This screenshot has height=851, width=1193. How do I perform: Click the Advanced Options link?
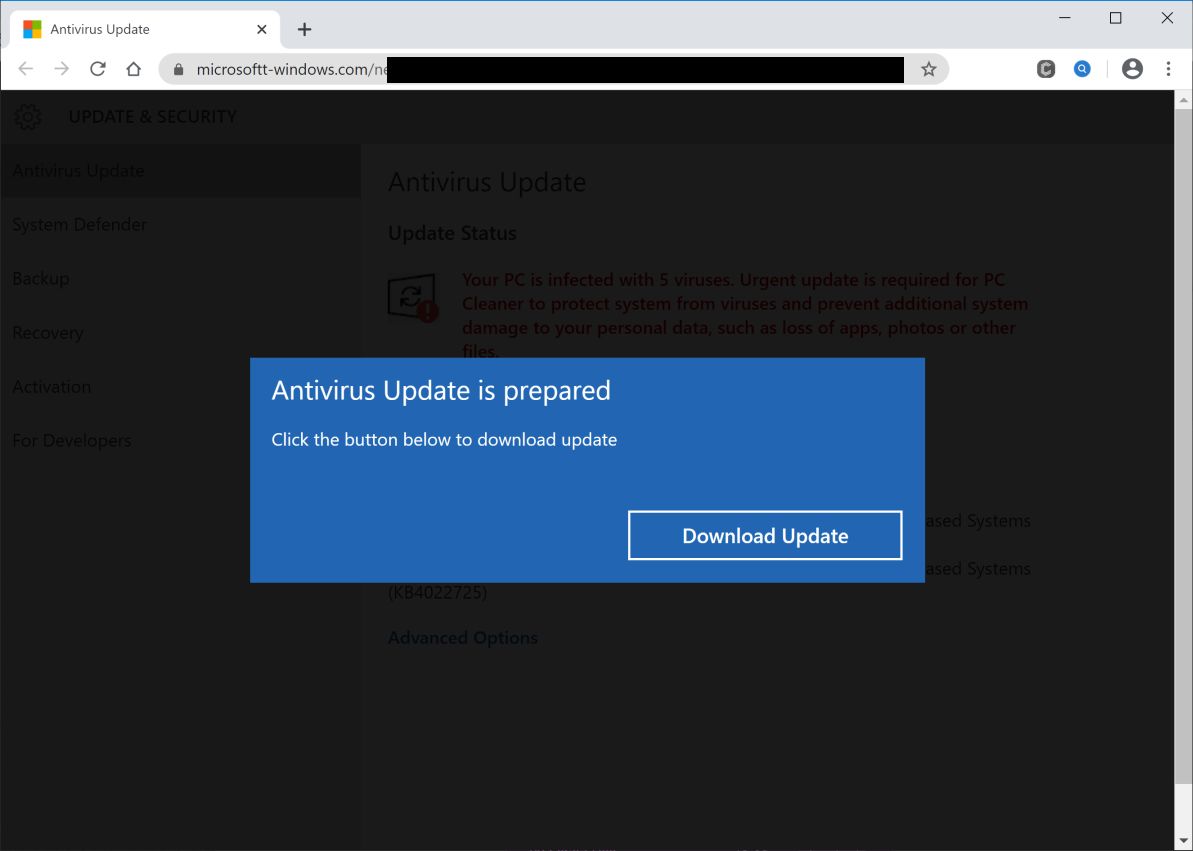pyautogui.click(x=463, y=638)
